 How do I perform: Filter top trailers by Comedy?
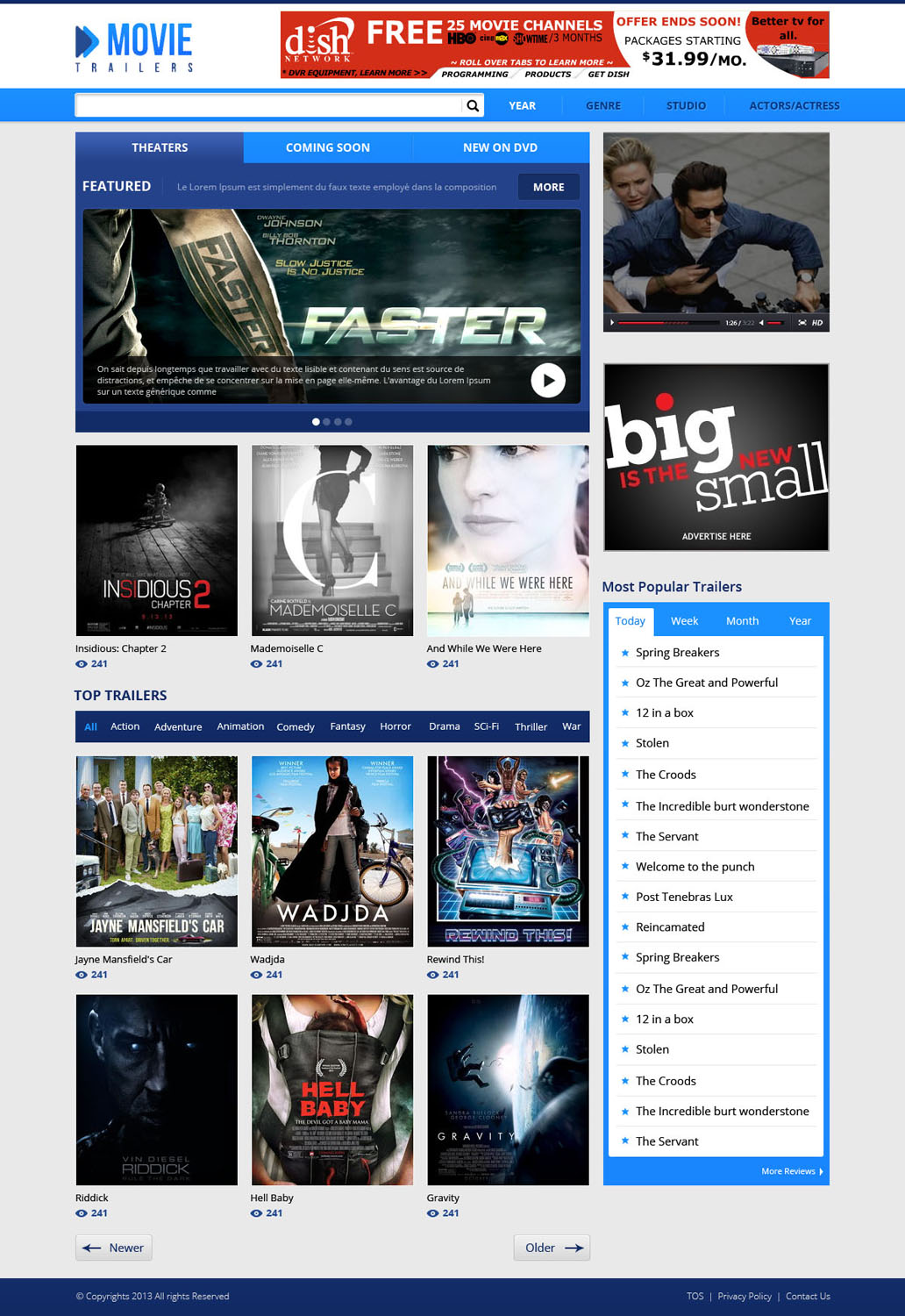click(296, 726)
